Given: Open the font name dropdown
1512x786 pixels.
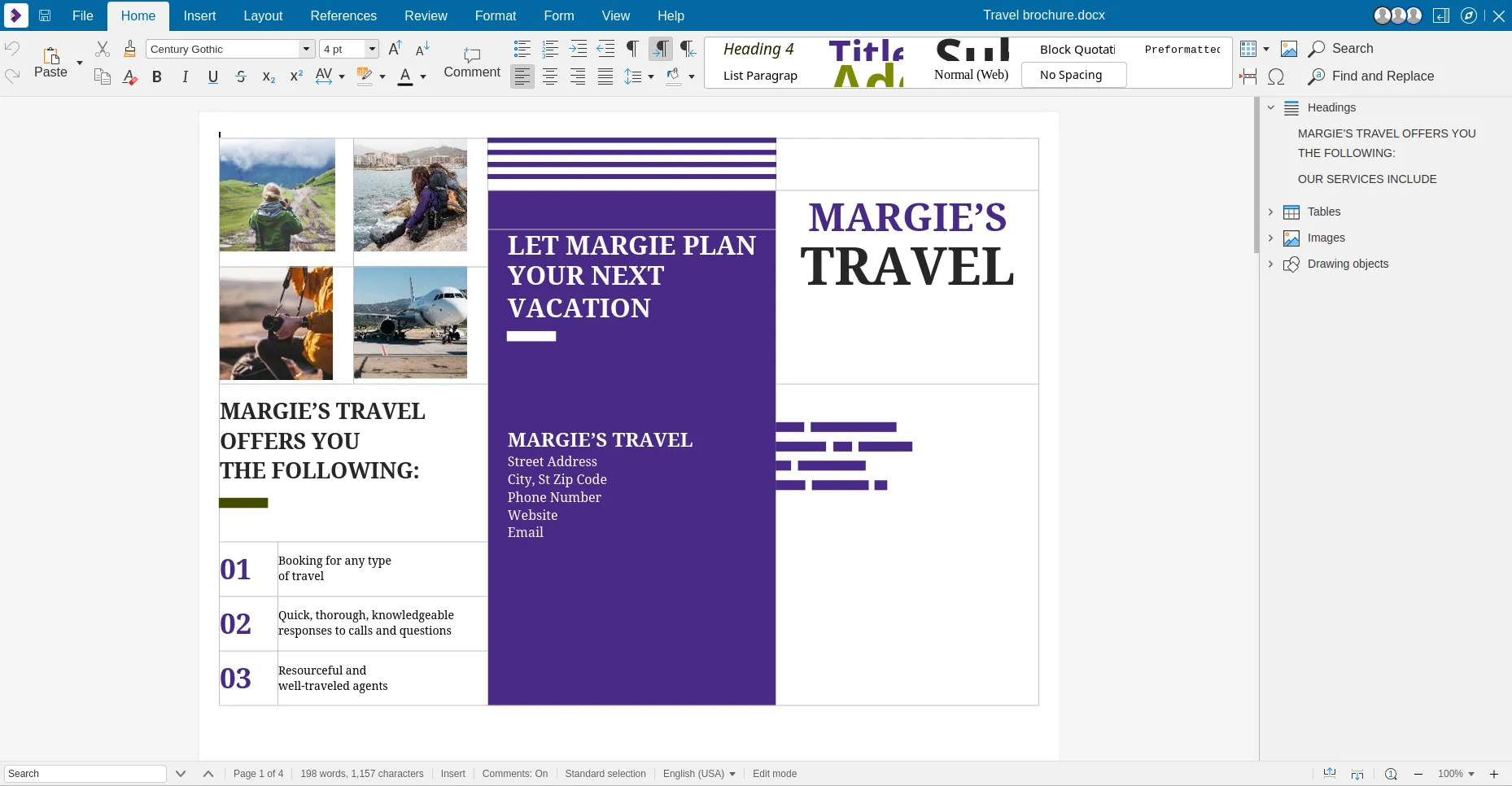Looking at the screenshot, I should [x=306, y=49].
